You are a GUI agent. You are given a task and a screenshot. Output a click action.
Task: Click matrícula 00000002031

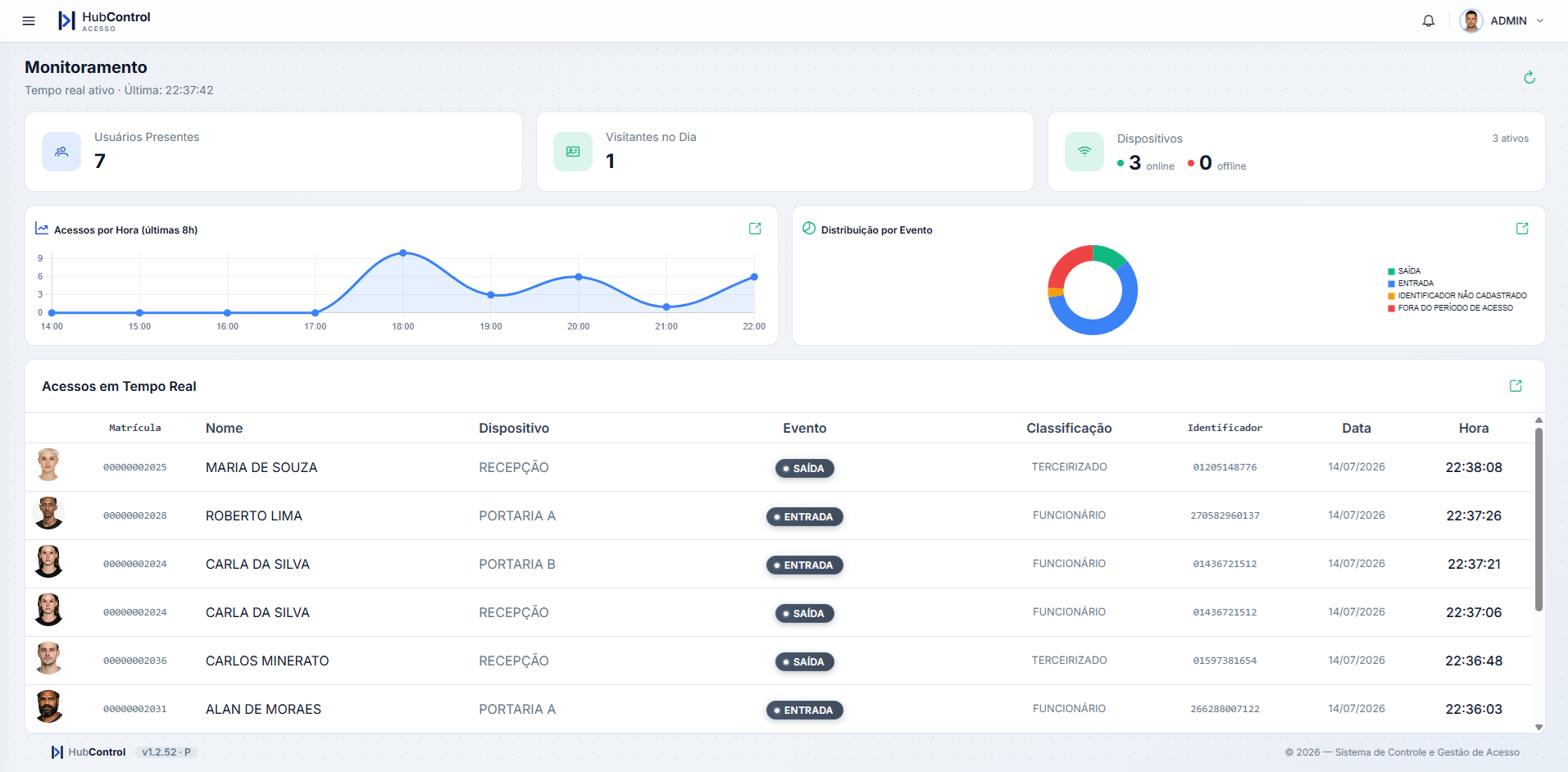(x=135, y=709)
